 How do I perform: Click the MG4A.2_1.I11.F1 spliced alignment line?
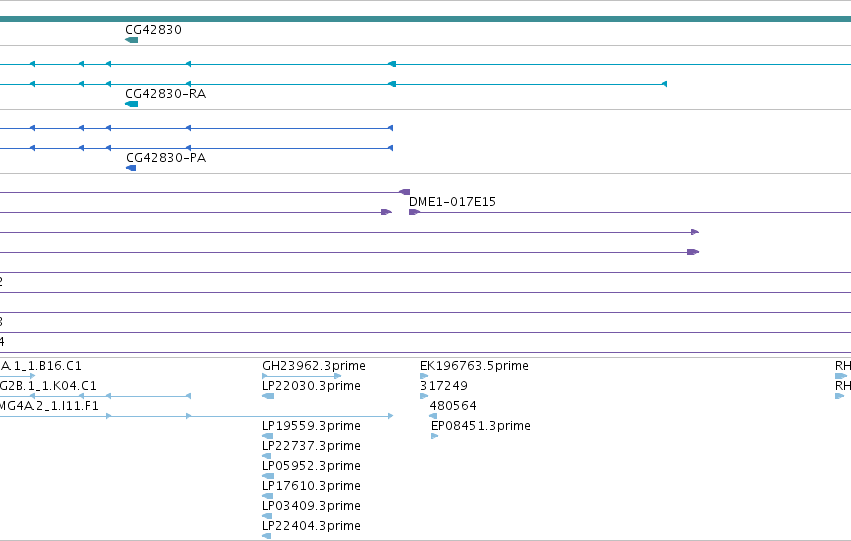(196, 416)
